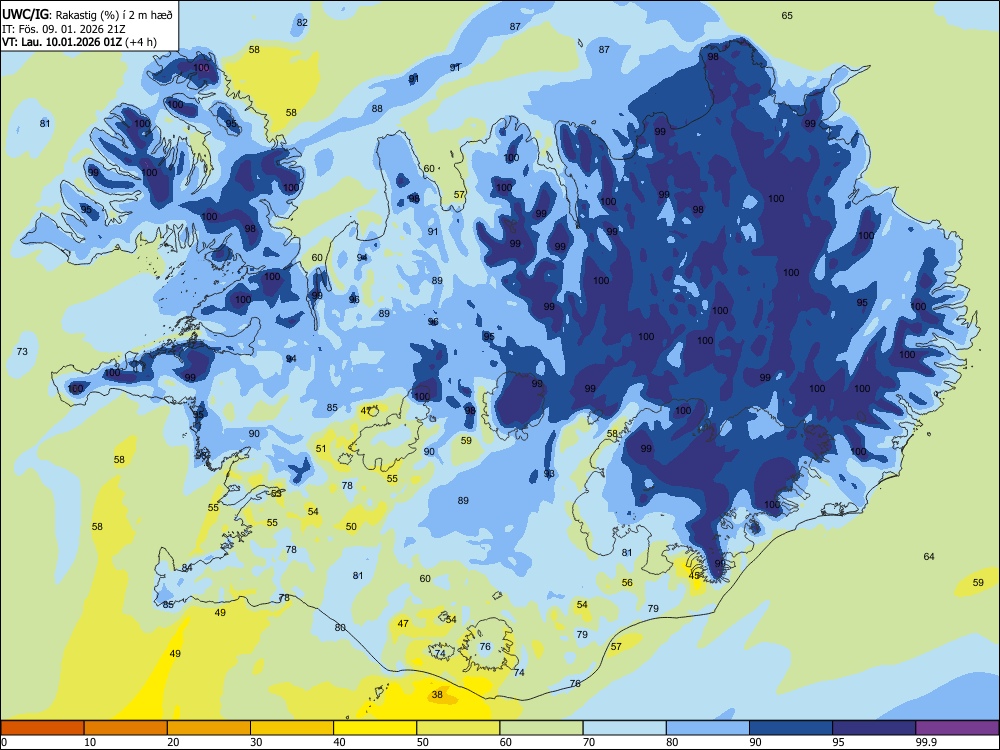Image resolution: width=1000 pixels, height=750 pixels.
Task: Click the "88" humidity value over the northern waters
Action: [377, 108]
